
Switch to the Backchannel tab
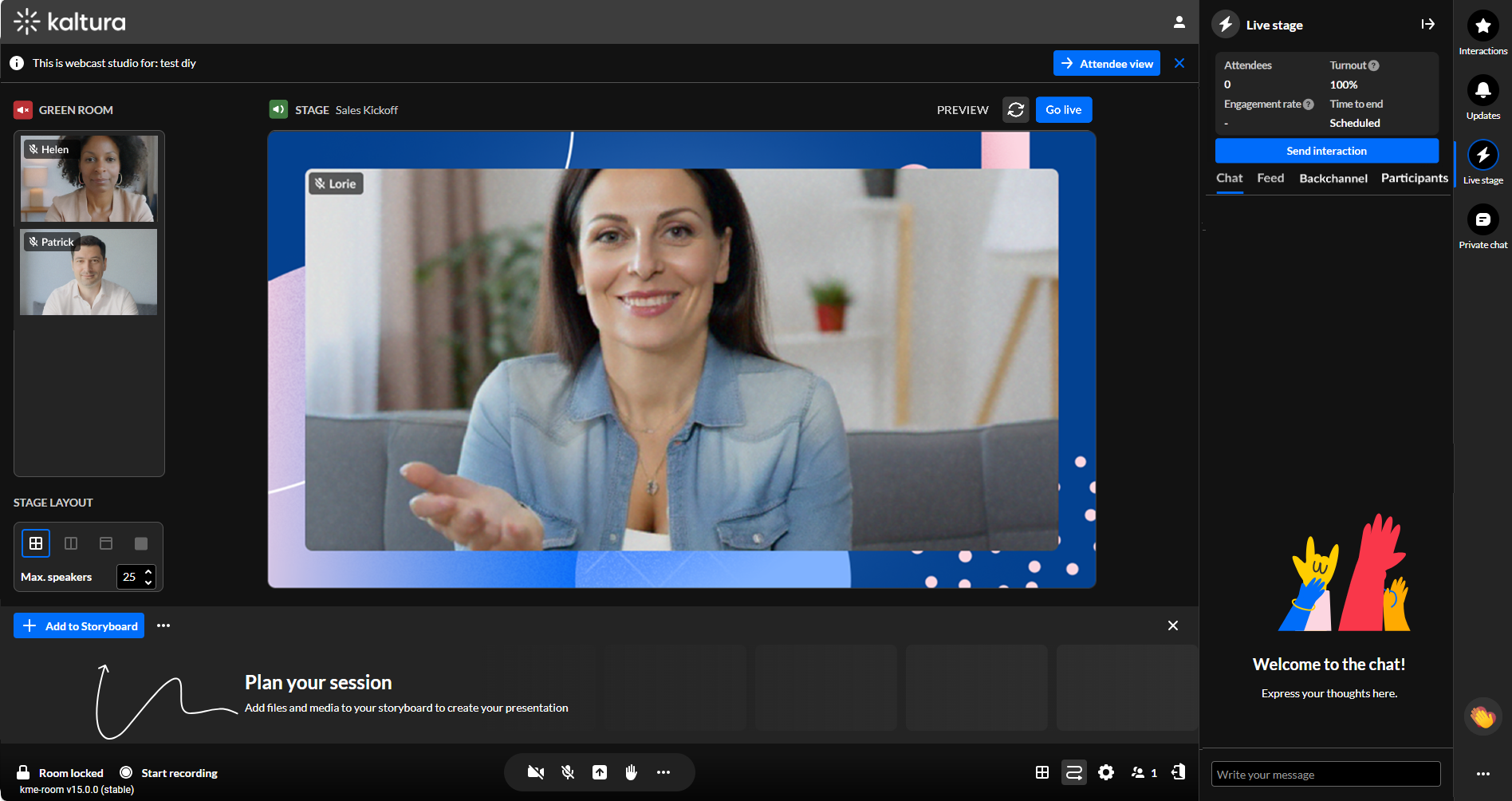pyautogui.click(x=1333, y=178)
